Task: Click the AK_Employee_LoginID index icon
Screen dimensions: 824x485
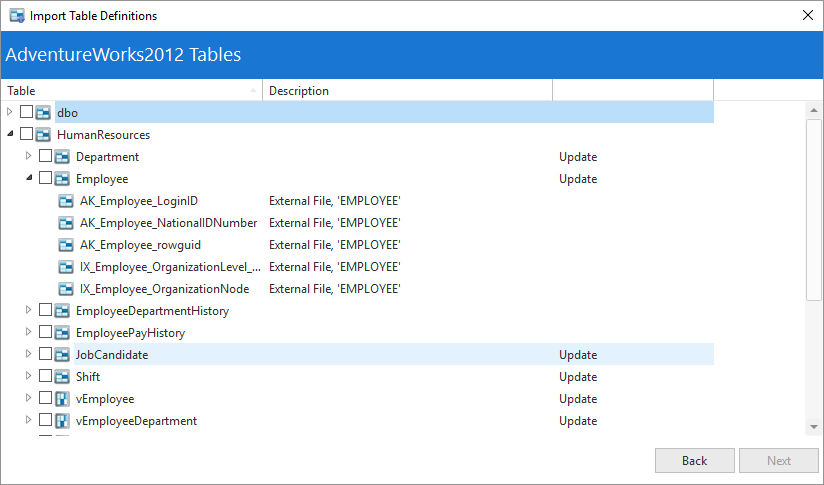Action: [x=66, y=201]
